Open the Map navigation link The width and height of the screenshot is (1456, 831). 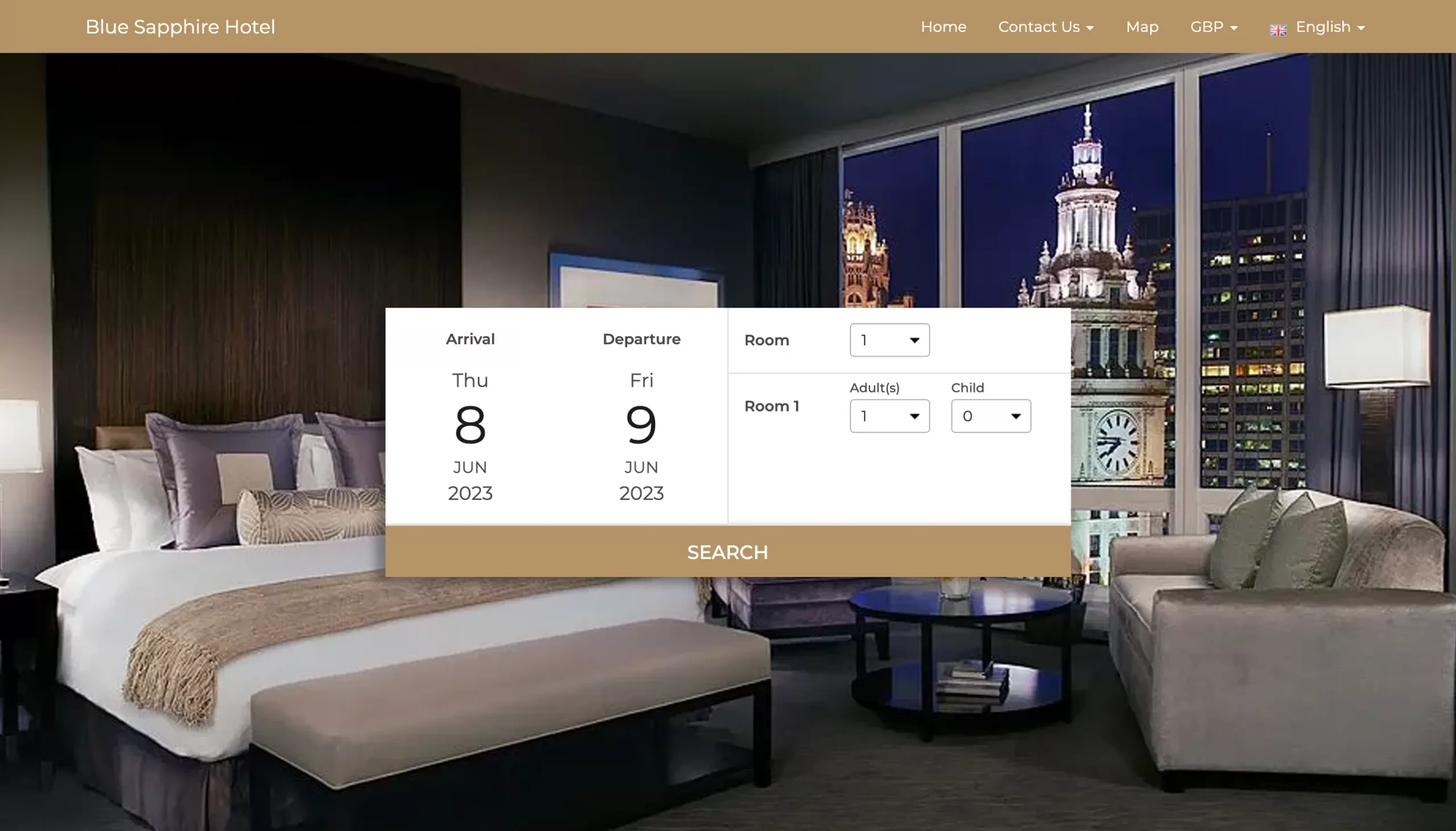click(x=1141, y=27)
